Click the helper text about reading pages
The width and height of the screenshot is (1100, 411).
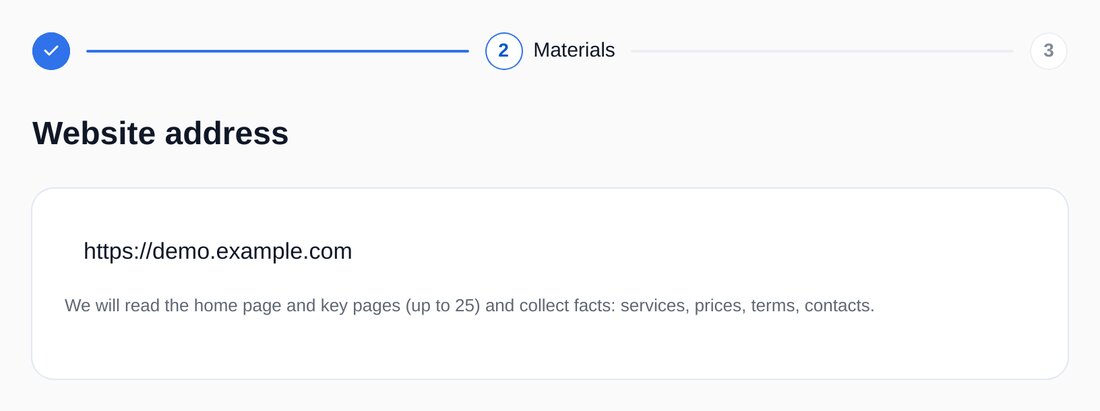coord(469,306)
